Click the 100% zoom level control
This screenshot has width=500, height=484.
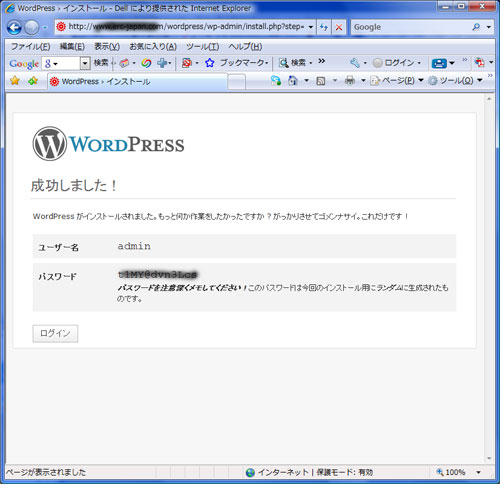coord(451,472)
